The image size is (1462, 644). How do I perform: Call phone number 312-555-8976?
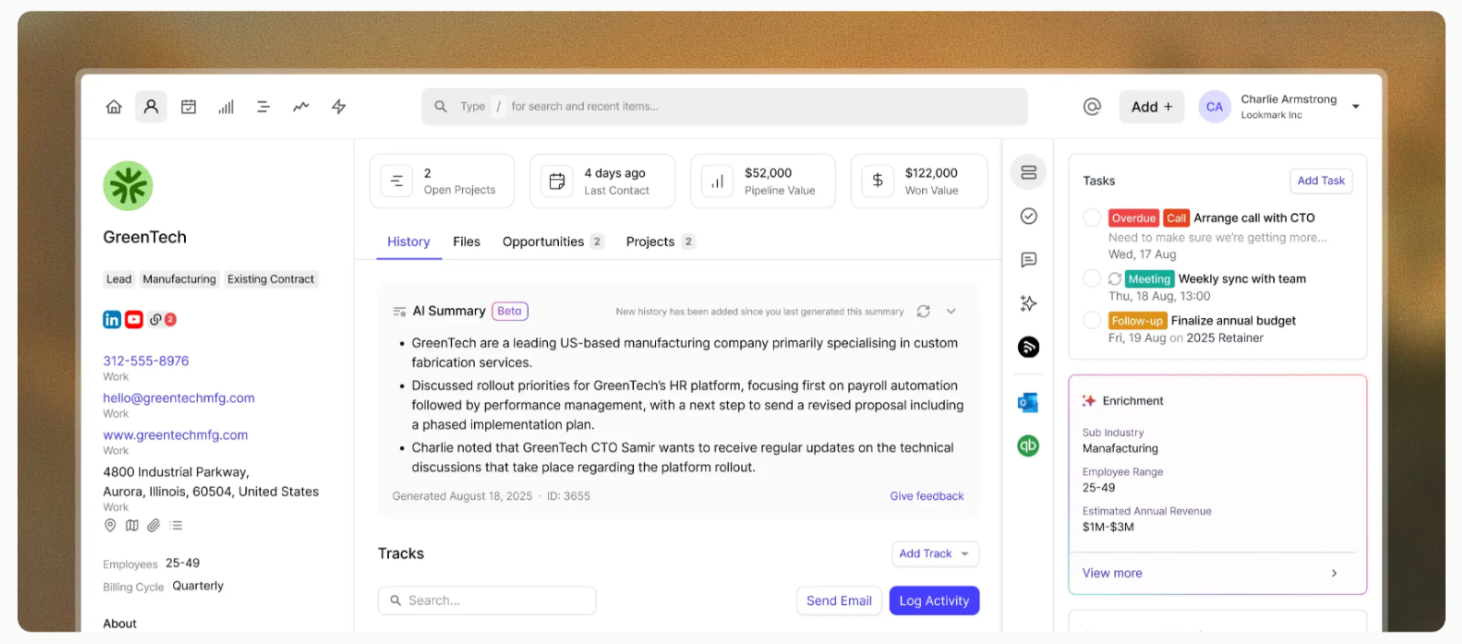146,361
